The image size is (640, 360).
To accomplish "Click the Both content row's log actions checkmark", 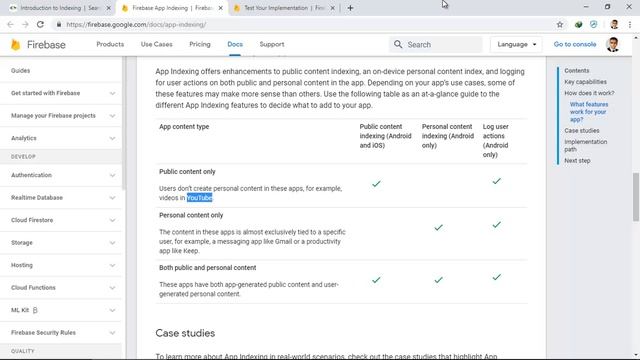I will [496, 277].
